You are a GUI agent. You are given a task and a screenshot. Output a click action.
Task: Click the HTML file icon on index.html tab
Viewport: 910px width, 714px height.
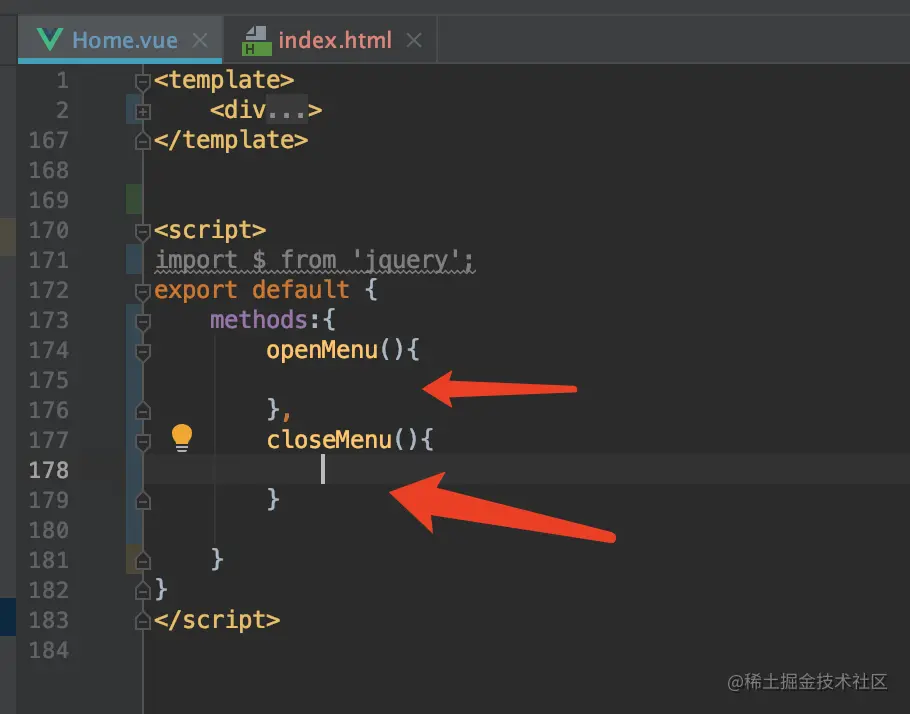257,41
